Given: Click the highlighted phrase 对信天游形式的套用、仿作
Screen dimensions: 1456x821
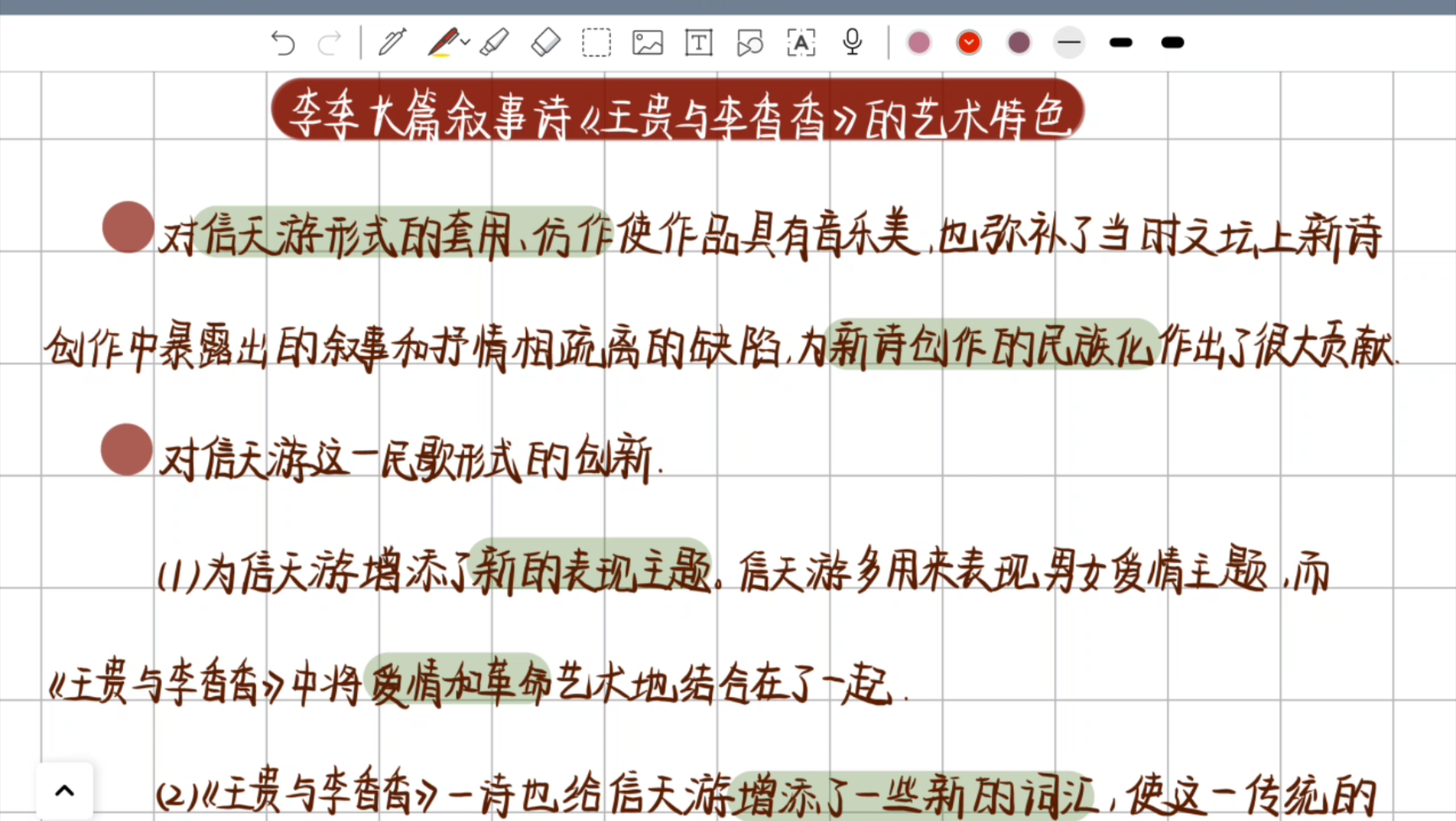Looking at the screenshot, I should (x=386, y=233).
